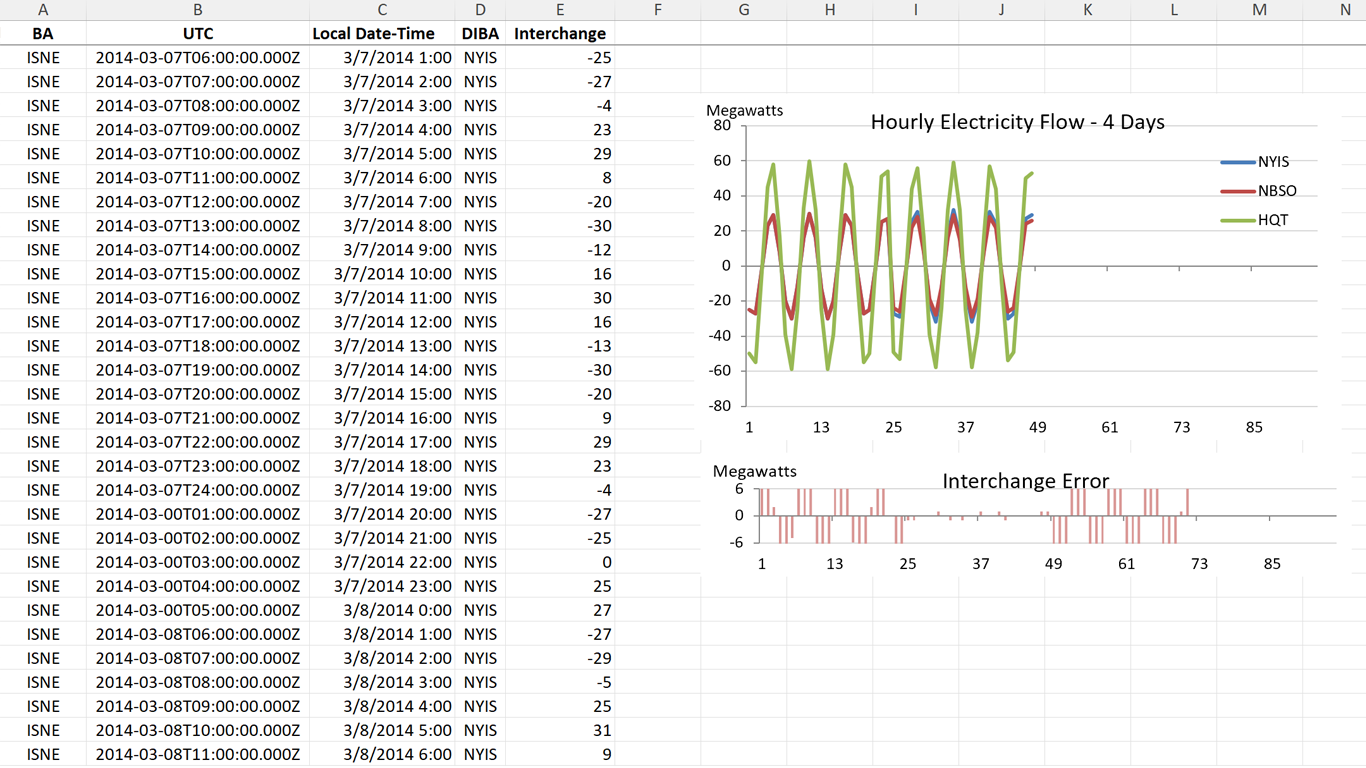The image size is (1366, 768).
Task: Select cell 2014-03-07T06:00:00.000Z
Action: click(x=198, y=57)
